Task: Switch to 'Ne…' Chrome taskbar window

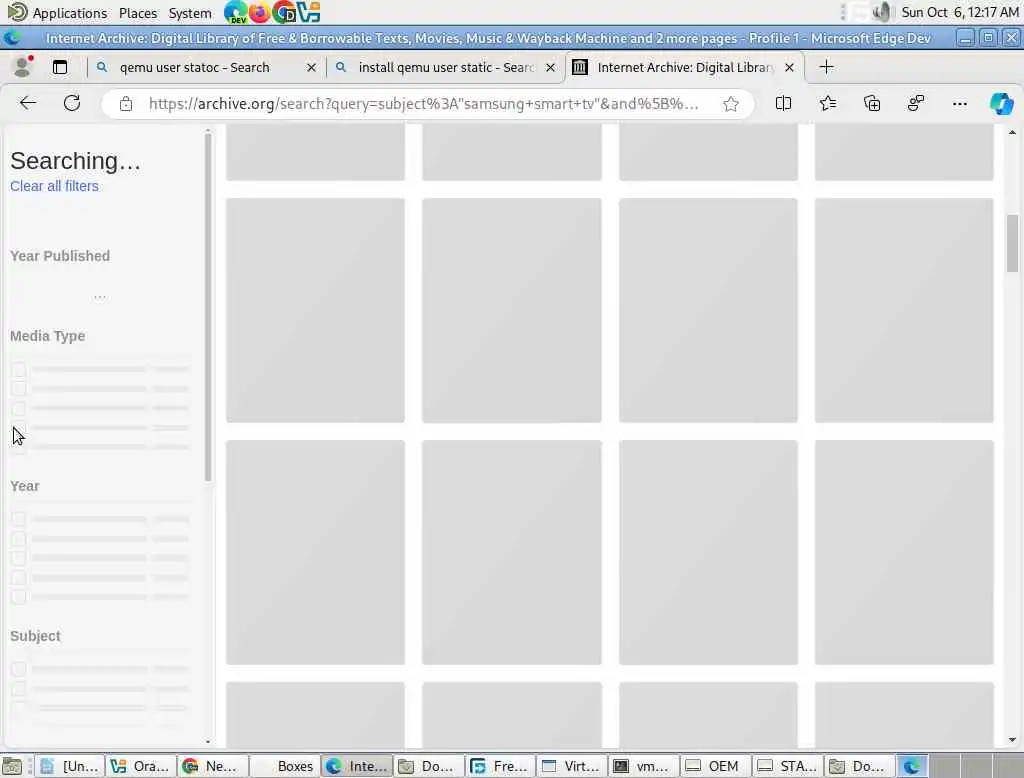Action: pyautogui.click(x=212, y=766)
